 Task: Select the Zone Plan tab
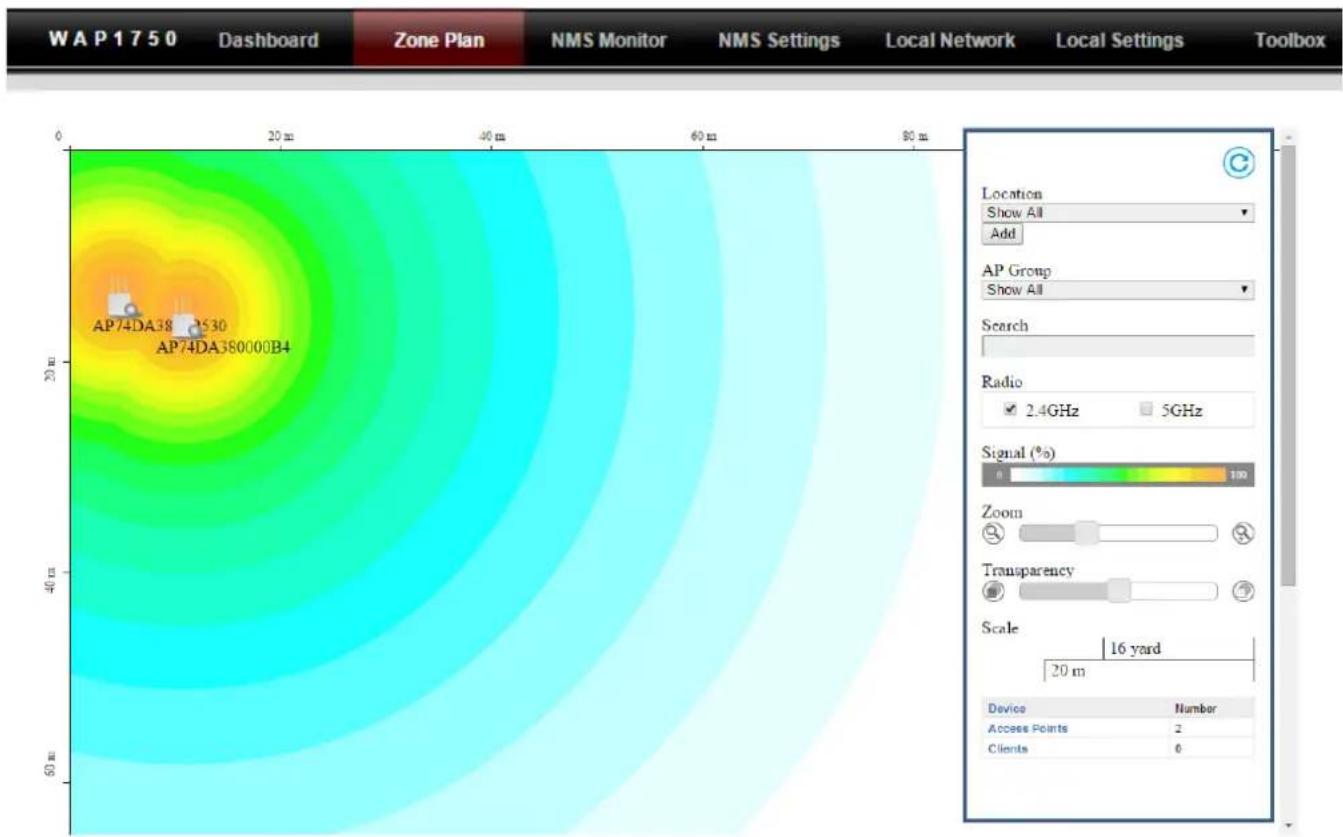[439, 41]
